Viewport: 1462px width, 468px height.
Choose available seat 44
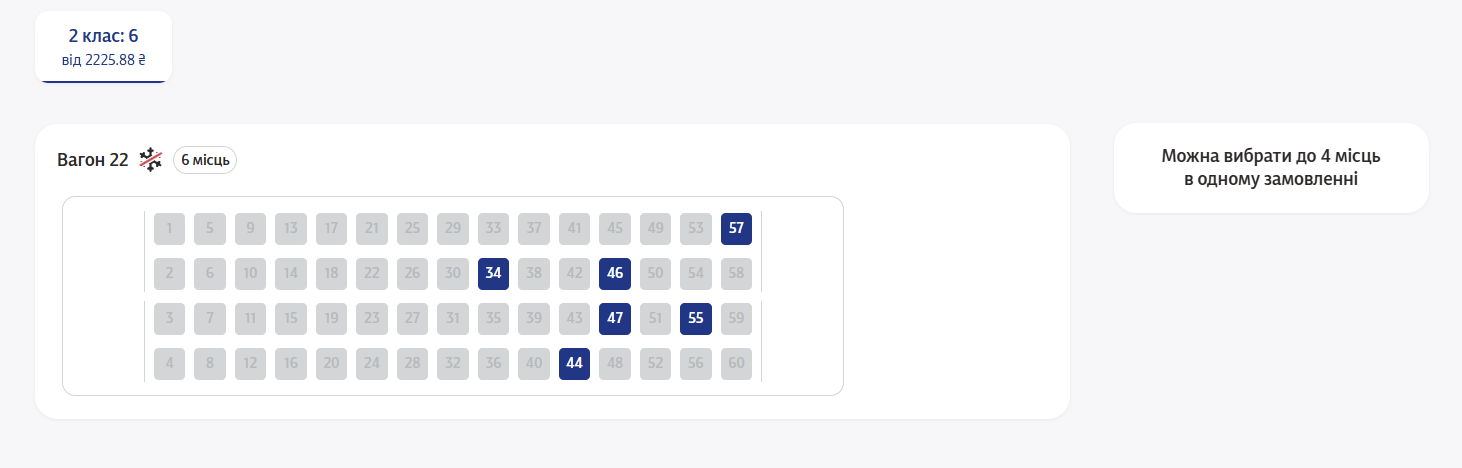point(574,364)
